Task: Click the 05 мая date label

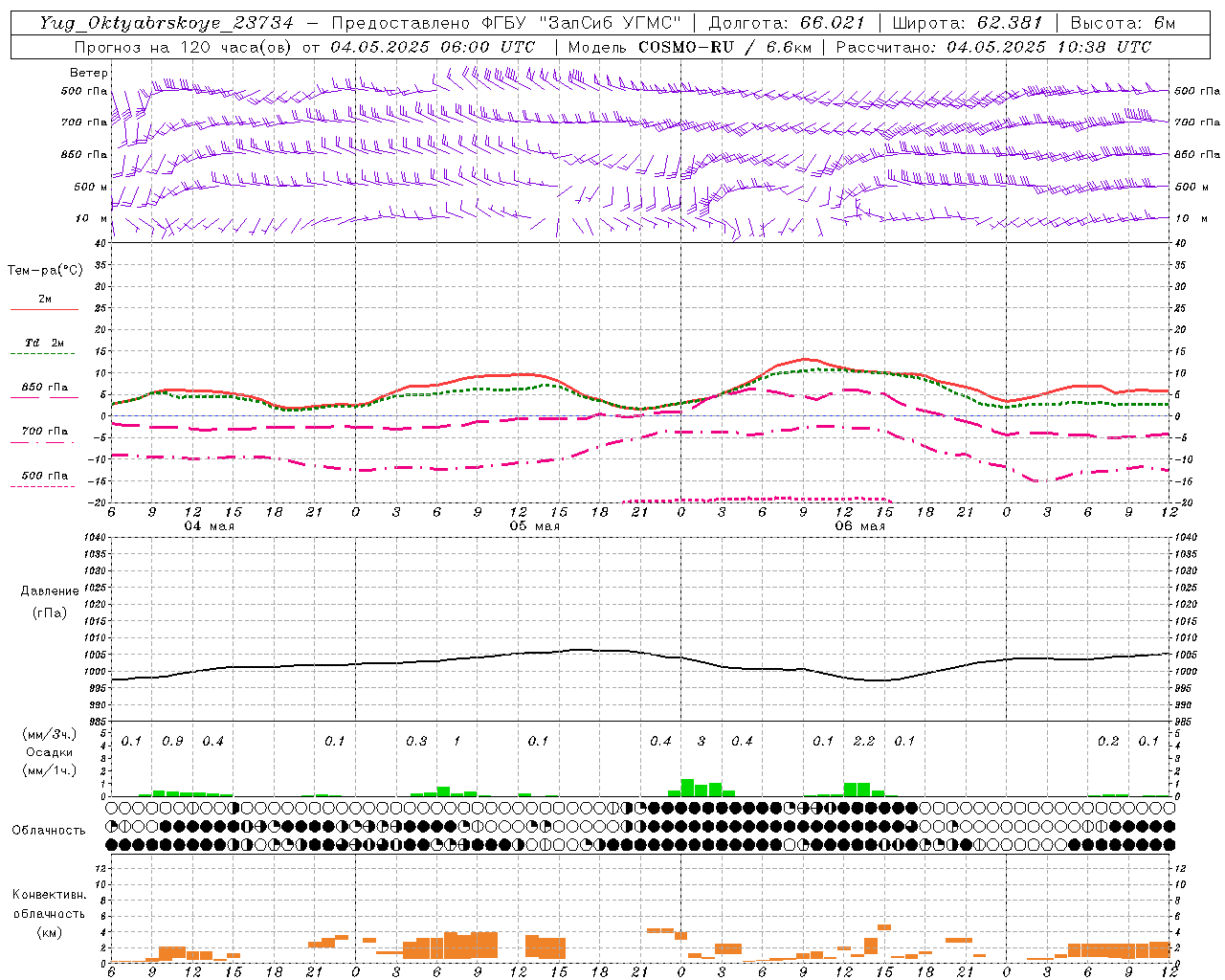Action: tap(534, 526)
